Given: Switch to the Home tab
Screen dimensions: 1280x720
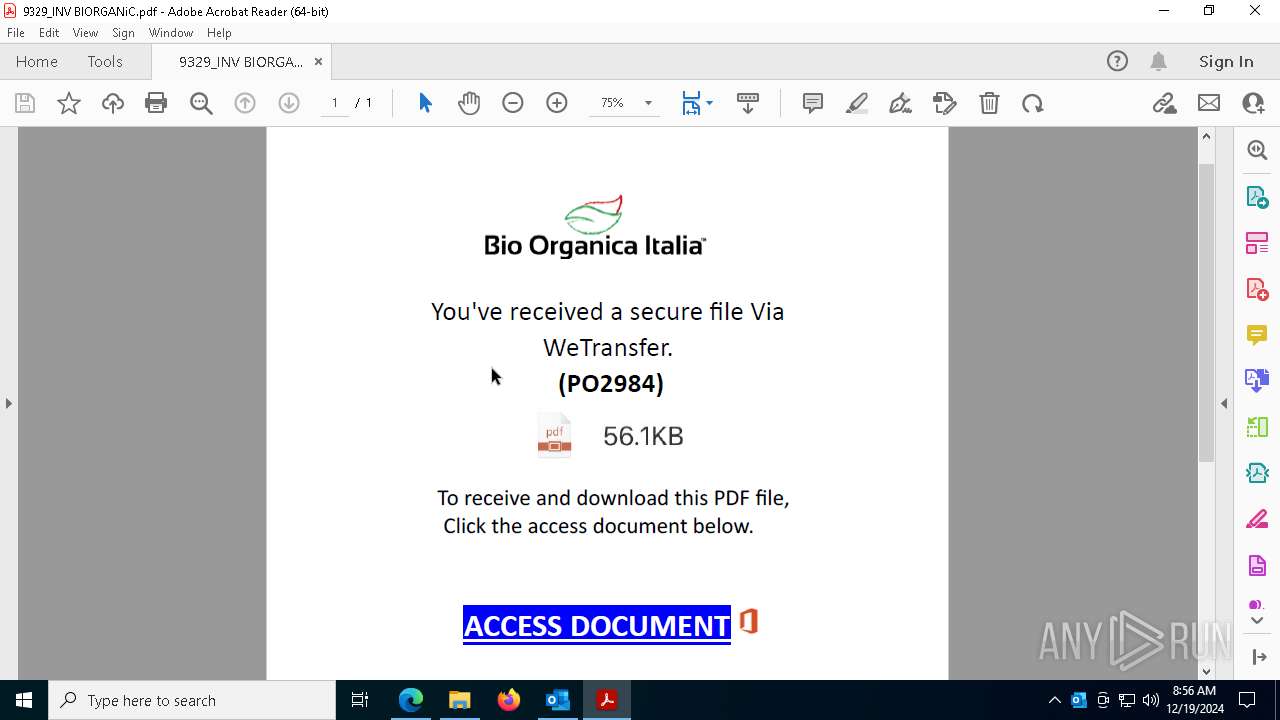Looking at the screenshot, I should [37, 61].
